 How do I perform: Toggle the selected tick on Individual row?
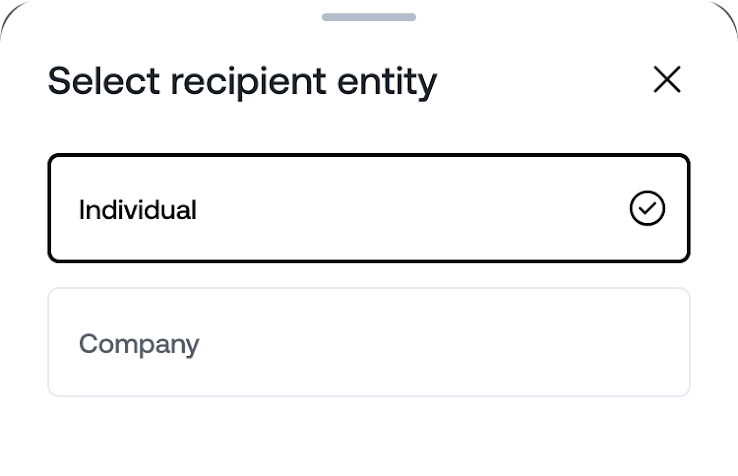pyautogui.click(x=647, y=209)
